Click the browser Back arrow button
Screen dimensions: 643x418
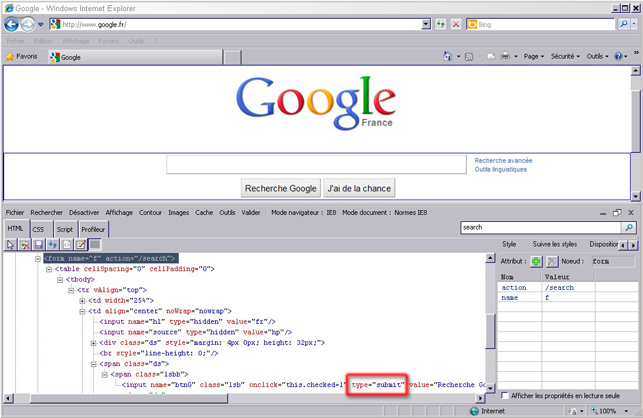click(11, 25)
